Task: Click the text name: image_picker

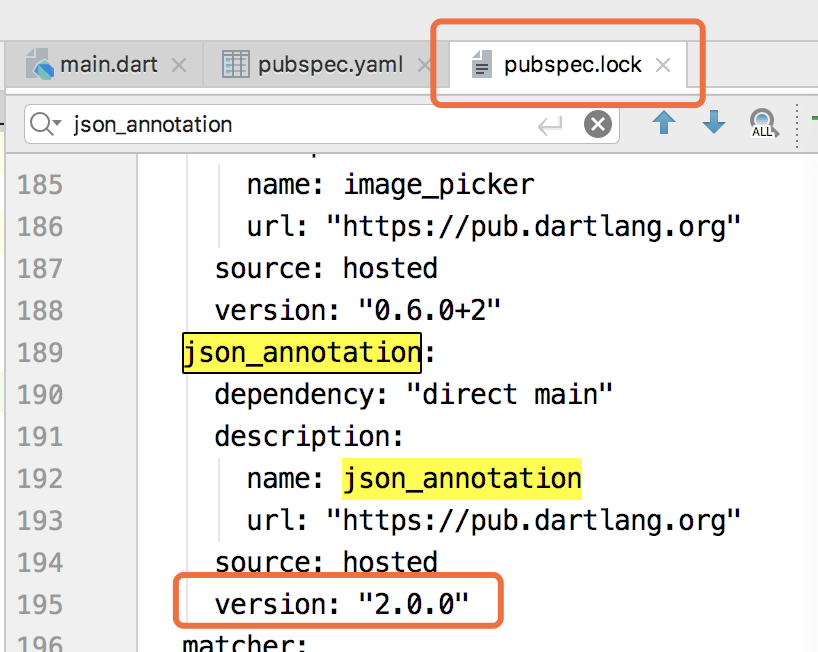Action: [390, 185]
